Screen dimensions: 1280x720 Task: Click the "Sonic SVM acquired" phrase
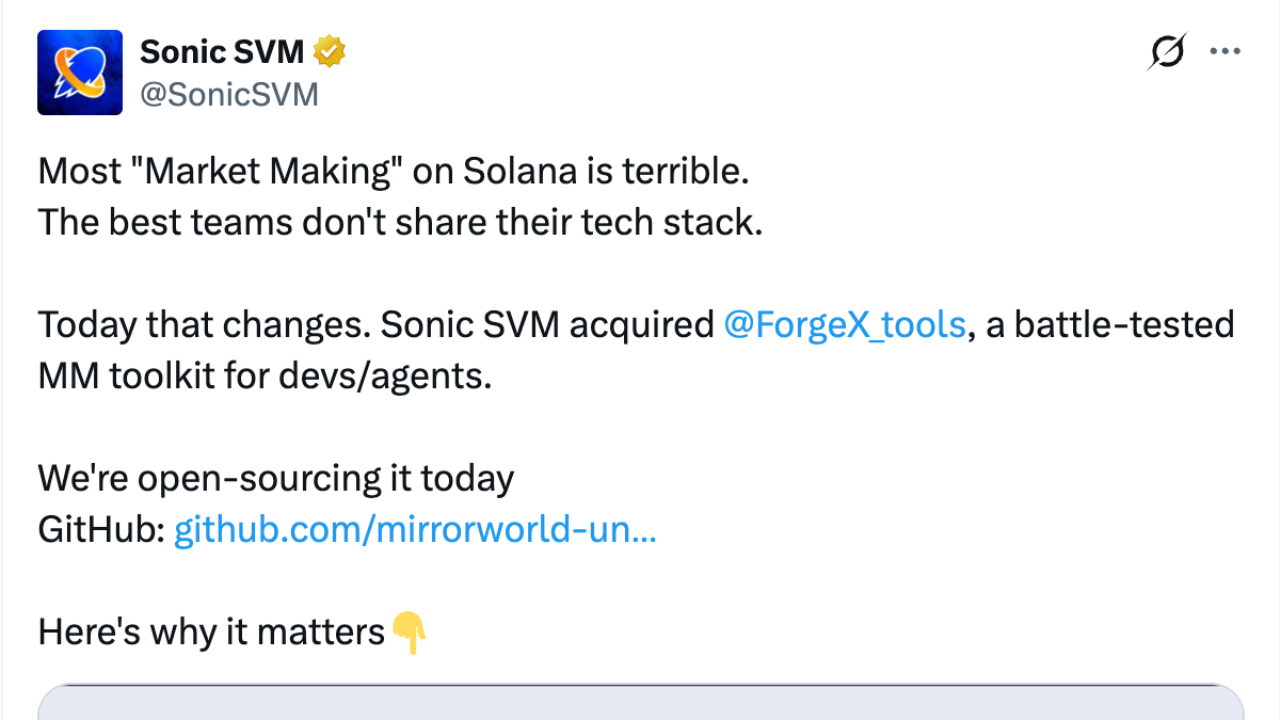[x=548, y=325]
